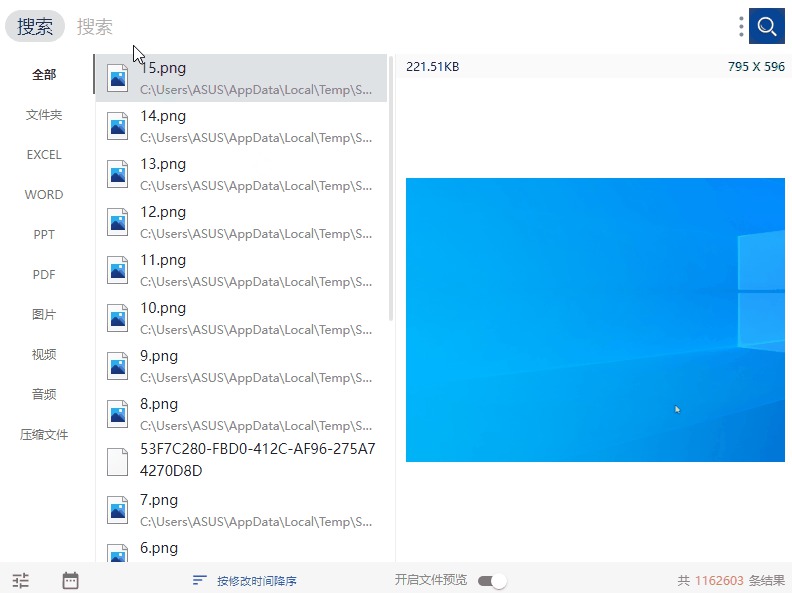Click the file path under 10.png
This screenshot has height=593, width=792.
click(256, 330)
